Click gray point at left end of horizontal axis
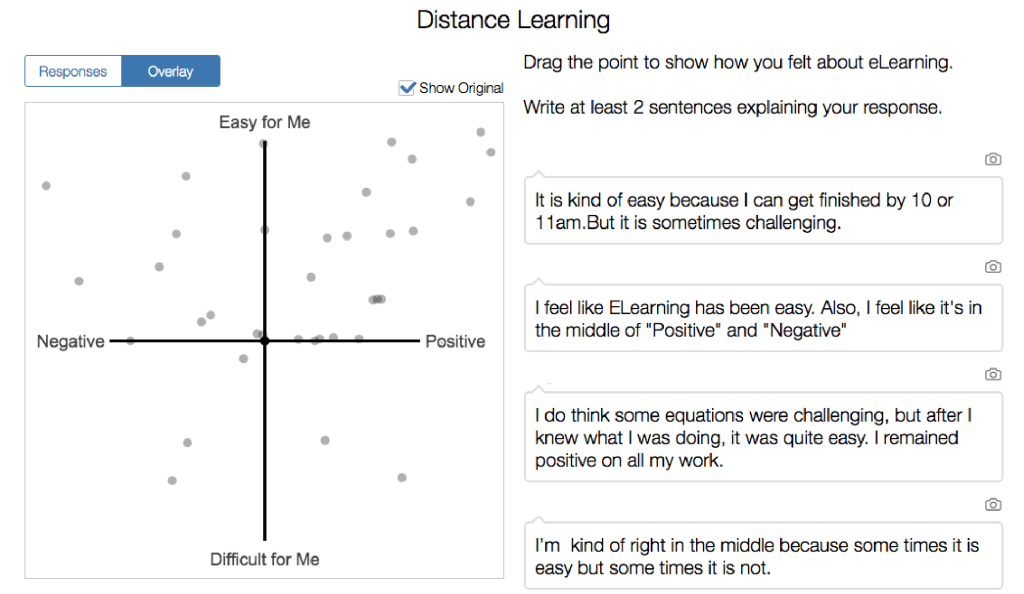The height and width of the screenshot is (594, 1024). coord(131,341)
